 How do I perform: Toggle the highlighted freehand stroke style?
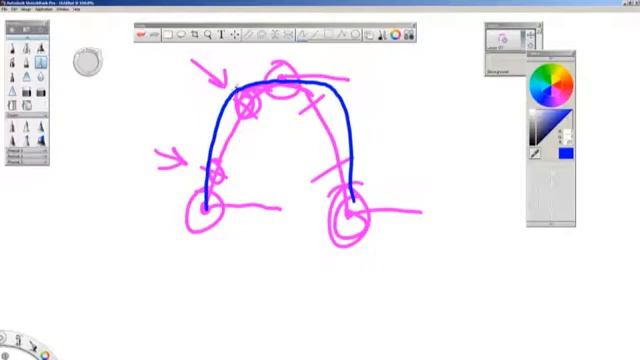click(302, 35)
